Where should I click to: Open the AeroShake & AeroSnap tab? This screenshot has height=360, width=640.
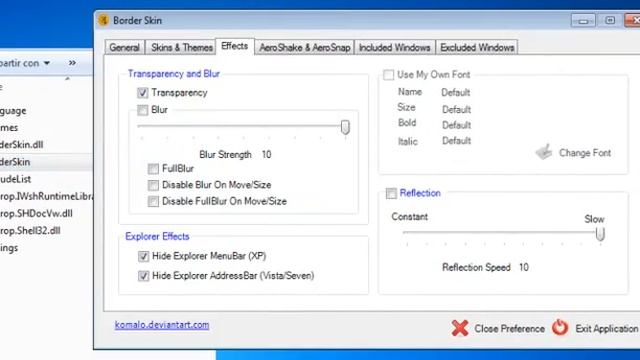[305, 47]
